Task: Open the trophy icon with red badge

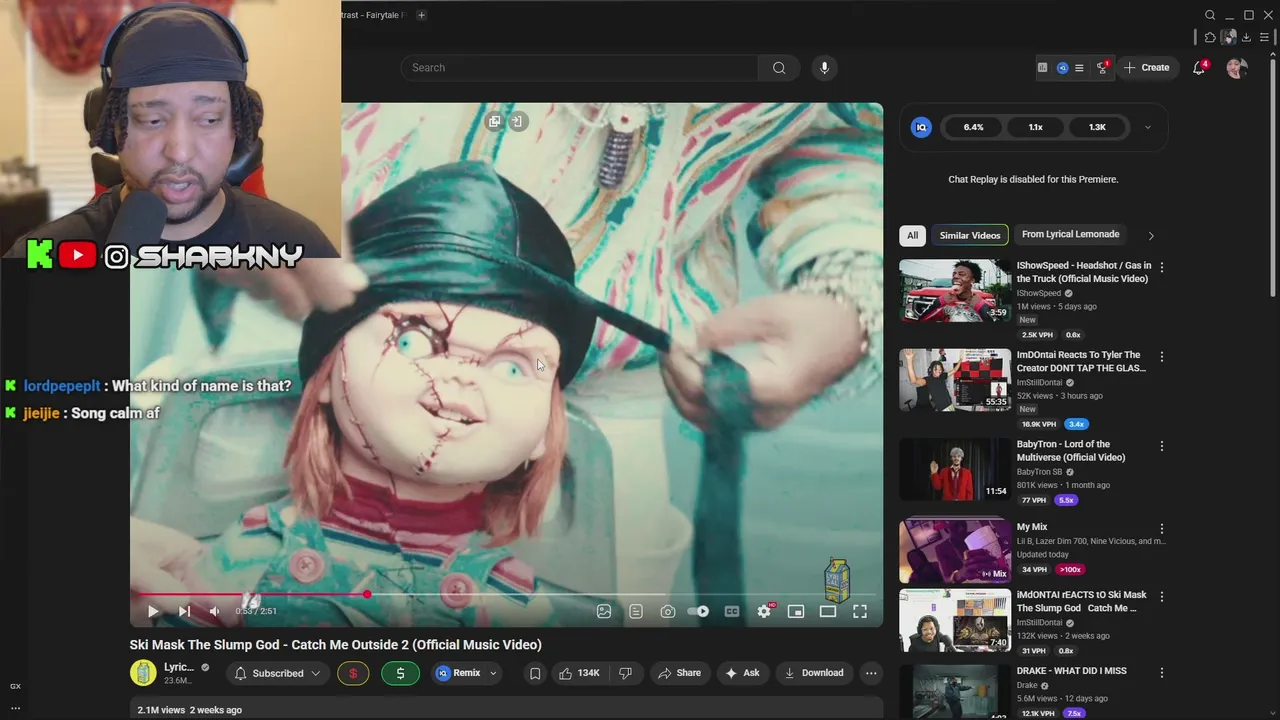Action: (x=1102, y=68)
